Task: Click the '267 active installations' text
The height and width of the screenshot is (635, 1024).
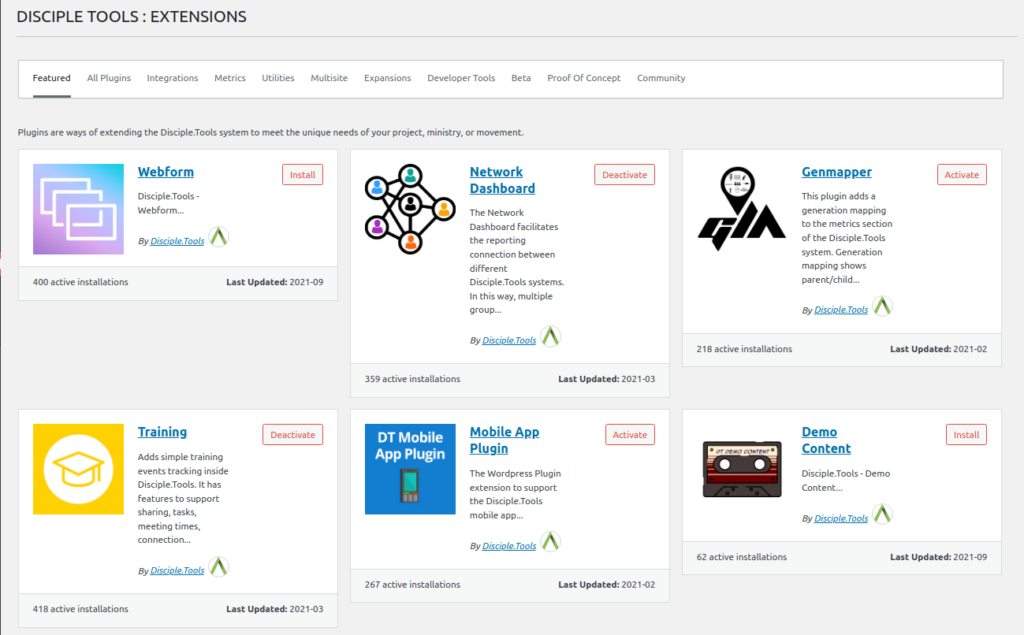Action: pyautogui.click(x=412, y=585)
